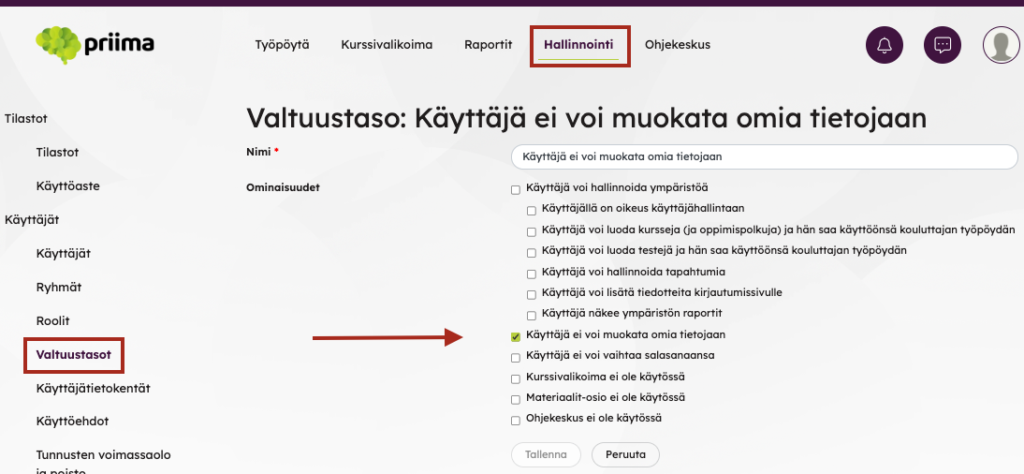Click the Priima logo

(95, 44)
